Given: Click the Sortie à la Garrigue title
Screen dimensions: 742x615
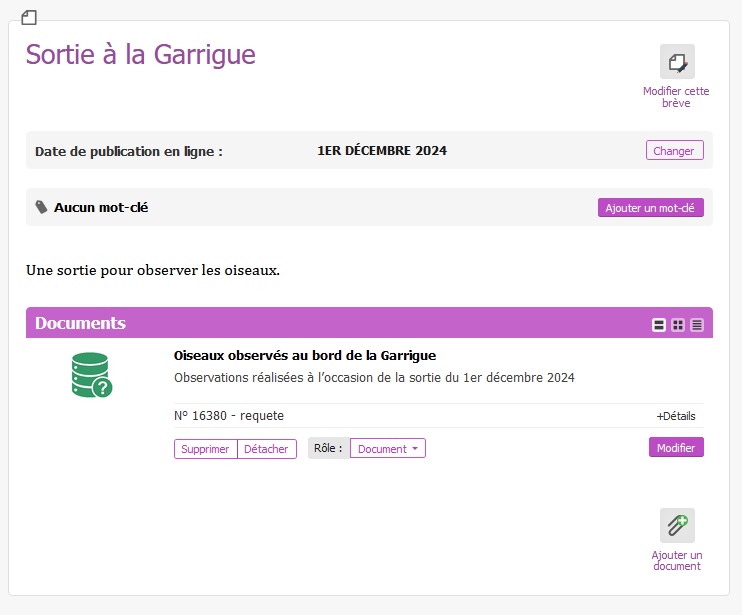Looking at the screenshot, I should (140, 54).
